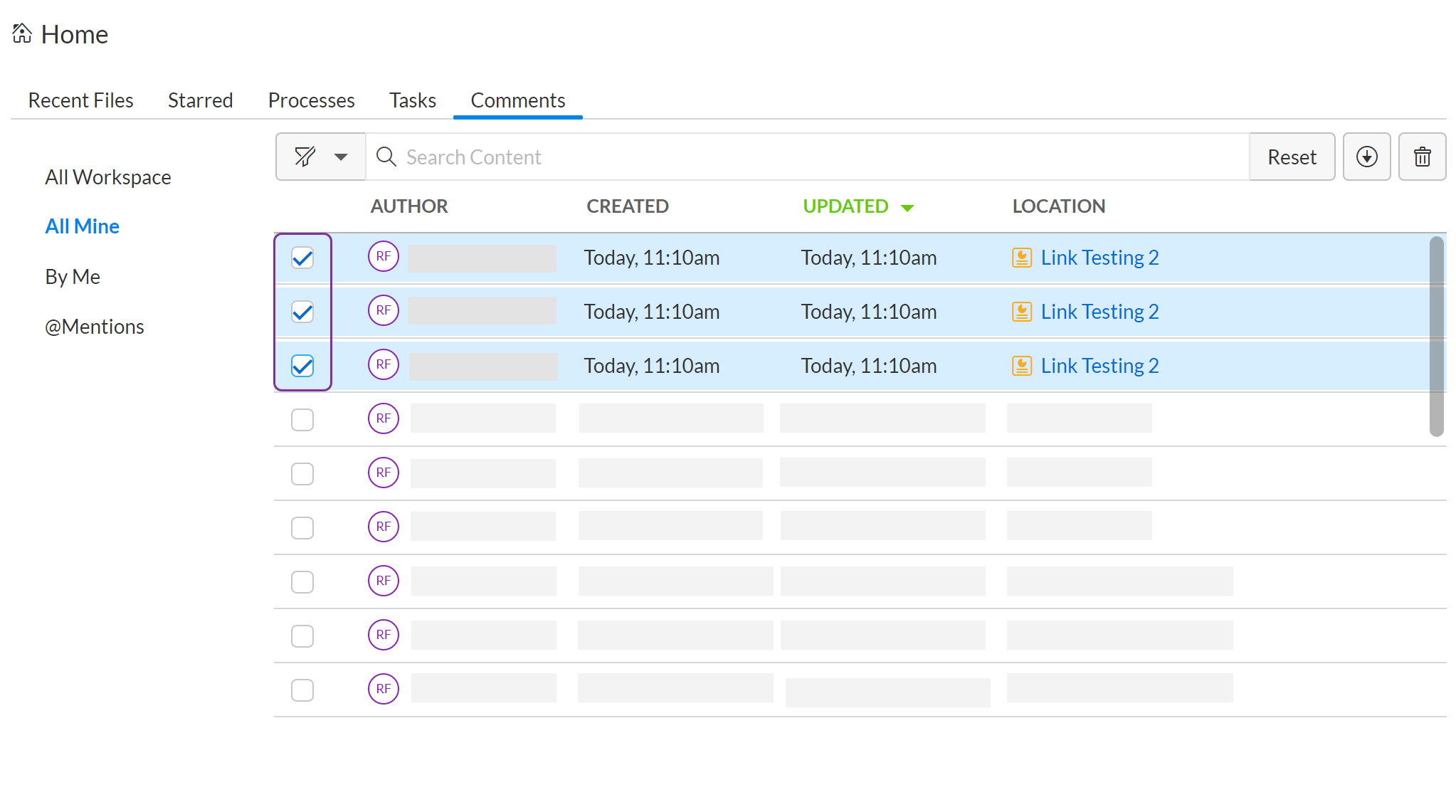Click the comments list vertical scrollbar

(1437, 336)
